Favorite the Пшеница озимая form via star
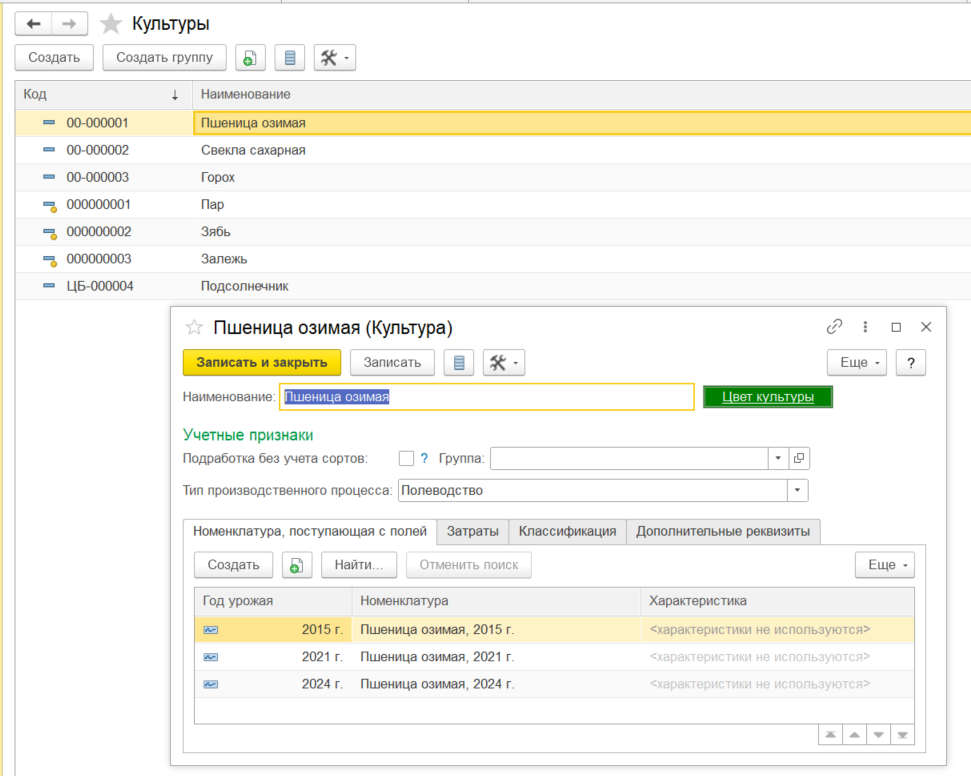 tap(194, 327)
